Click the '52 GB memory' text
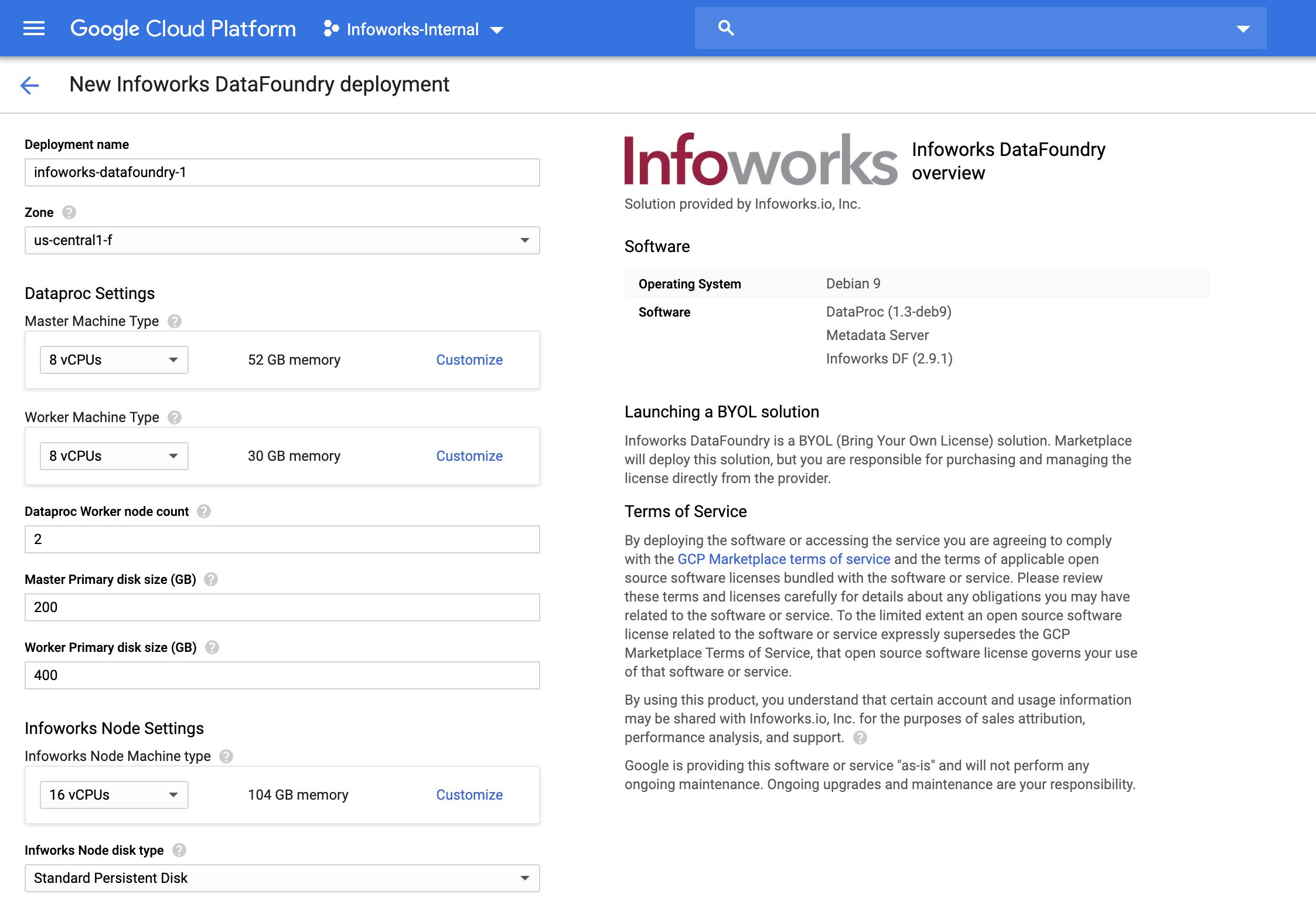 click(x=294, y=360)
